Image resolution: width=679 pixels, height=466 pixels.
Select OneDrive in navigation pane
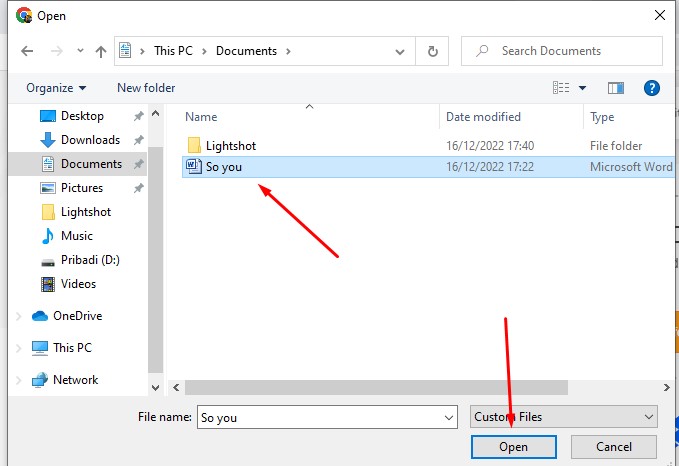(78, 316)
